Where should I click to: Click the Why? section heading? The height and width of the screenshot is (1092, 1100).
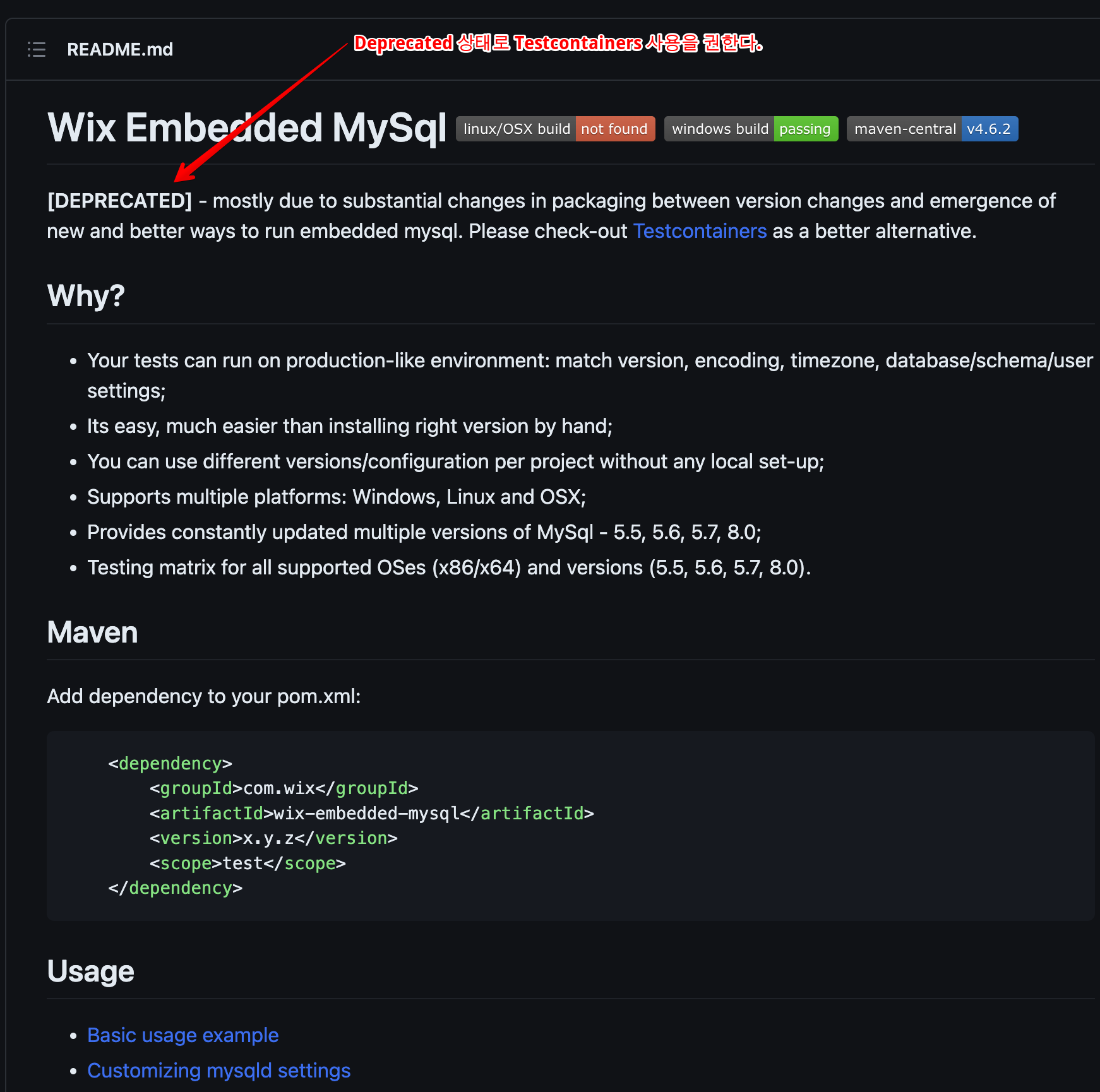click(86, 295)
